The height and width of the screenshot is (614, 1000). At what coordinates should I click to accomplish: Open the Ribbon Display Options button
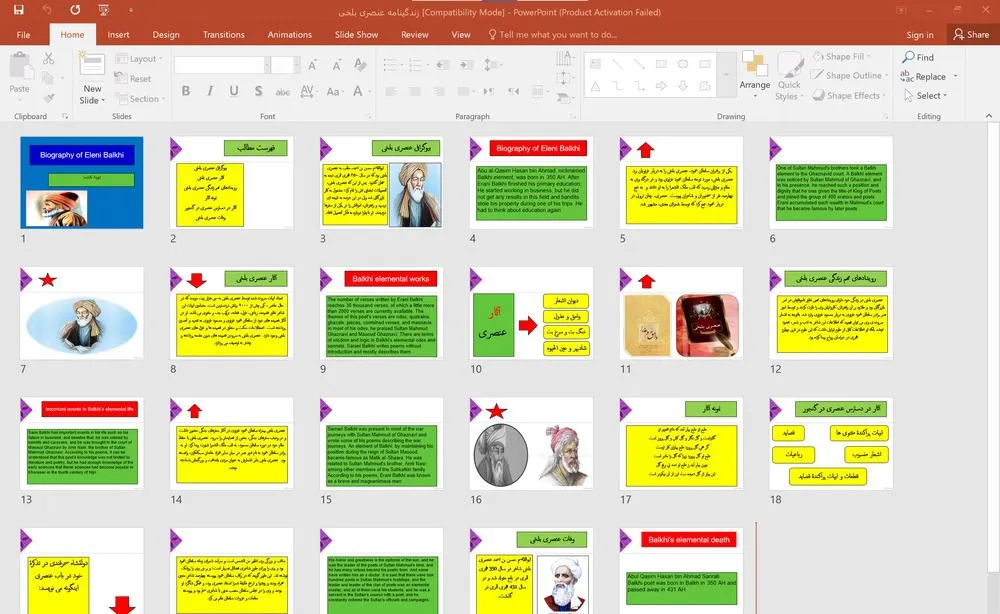coord(899,9)
